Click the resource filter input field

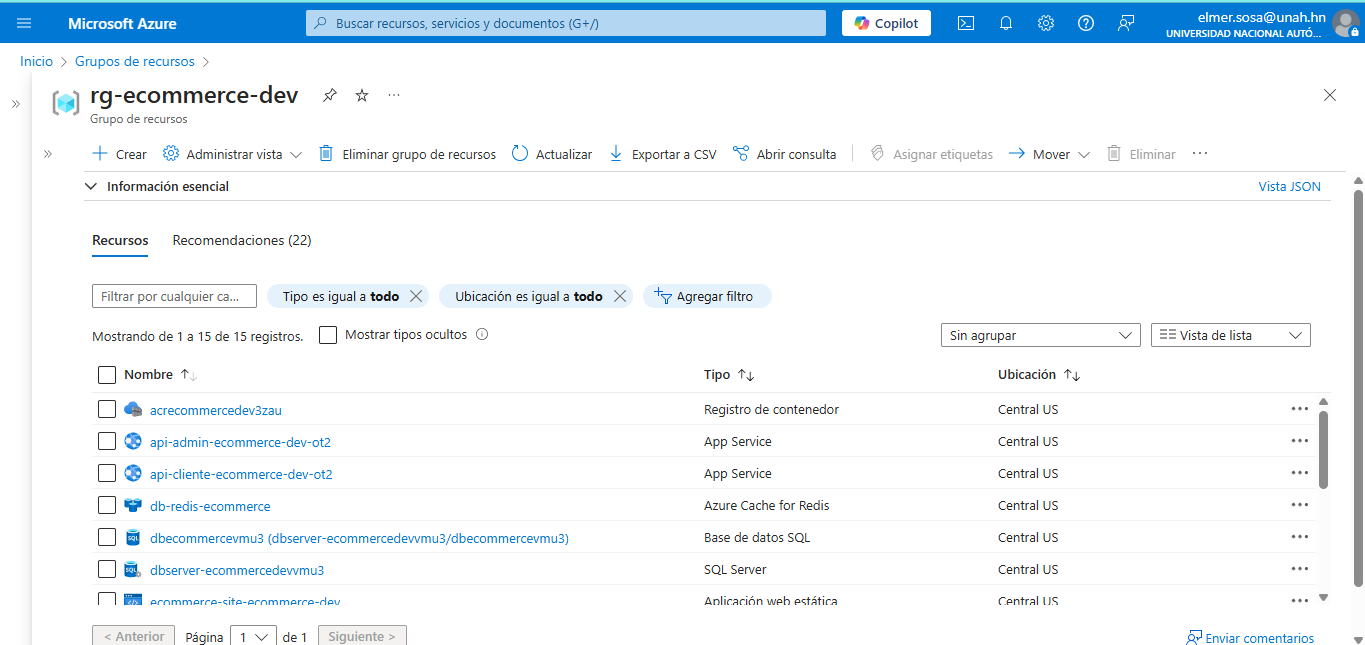174,296
